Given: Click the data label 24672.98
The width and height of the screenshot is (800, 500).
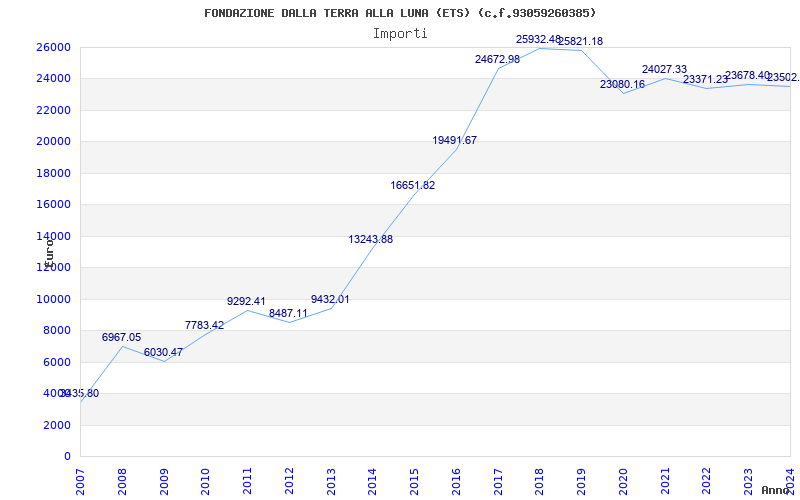Looking at the screenshot, I should point(497,60).
